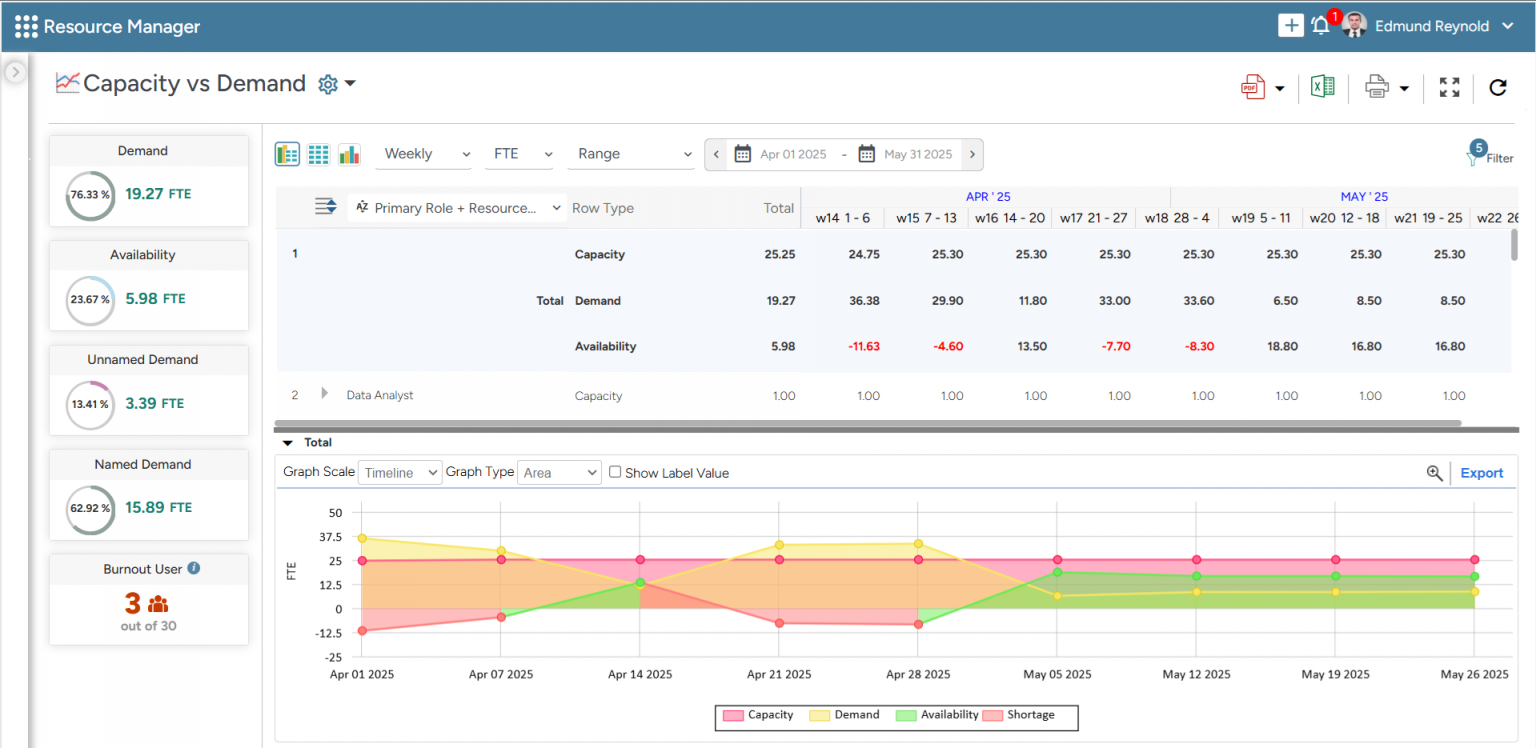Open the print icon
The height and width of the screenshot is (748, 1536).
[1377, 87]
